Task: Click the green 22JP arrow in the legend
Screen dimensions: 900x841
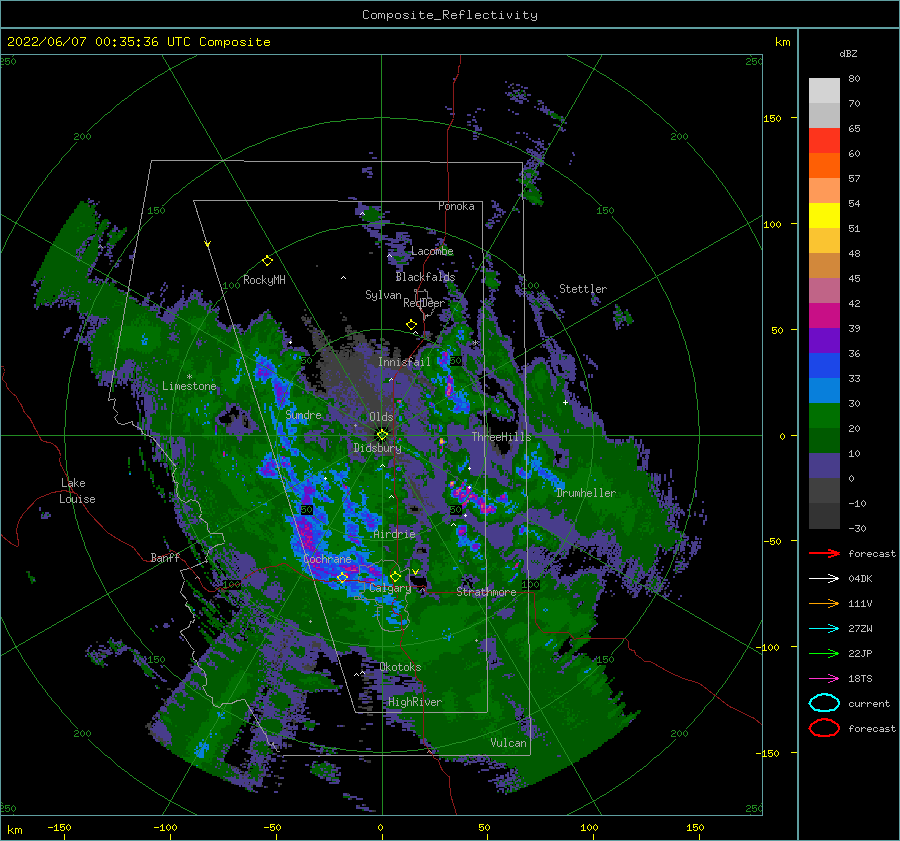Action: [824, 653]
